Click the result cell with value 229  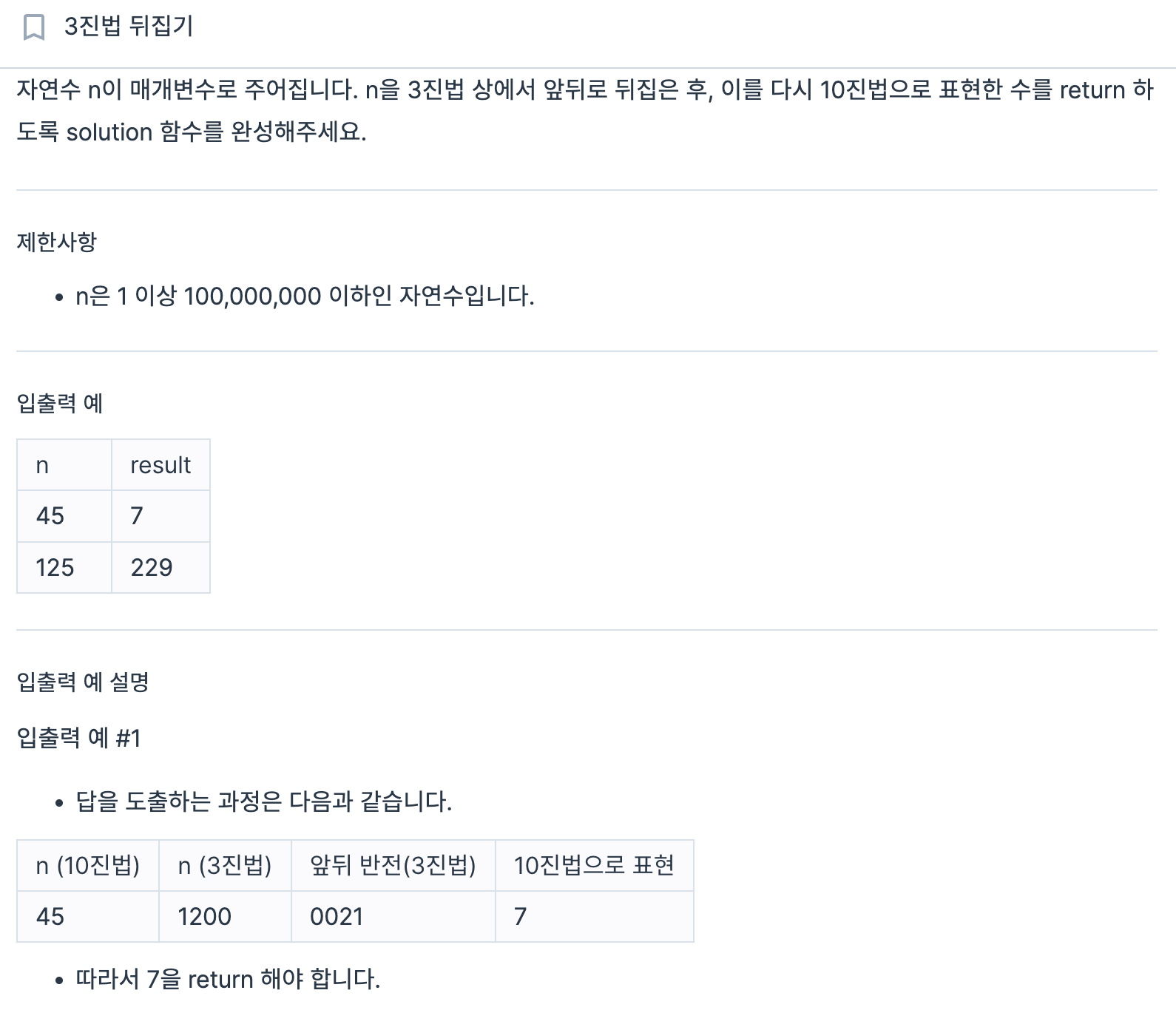point(160,567)
